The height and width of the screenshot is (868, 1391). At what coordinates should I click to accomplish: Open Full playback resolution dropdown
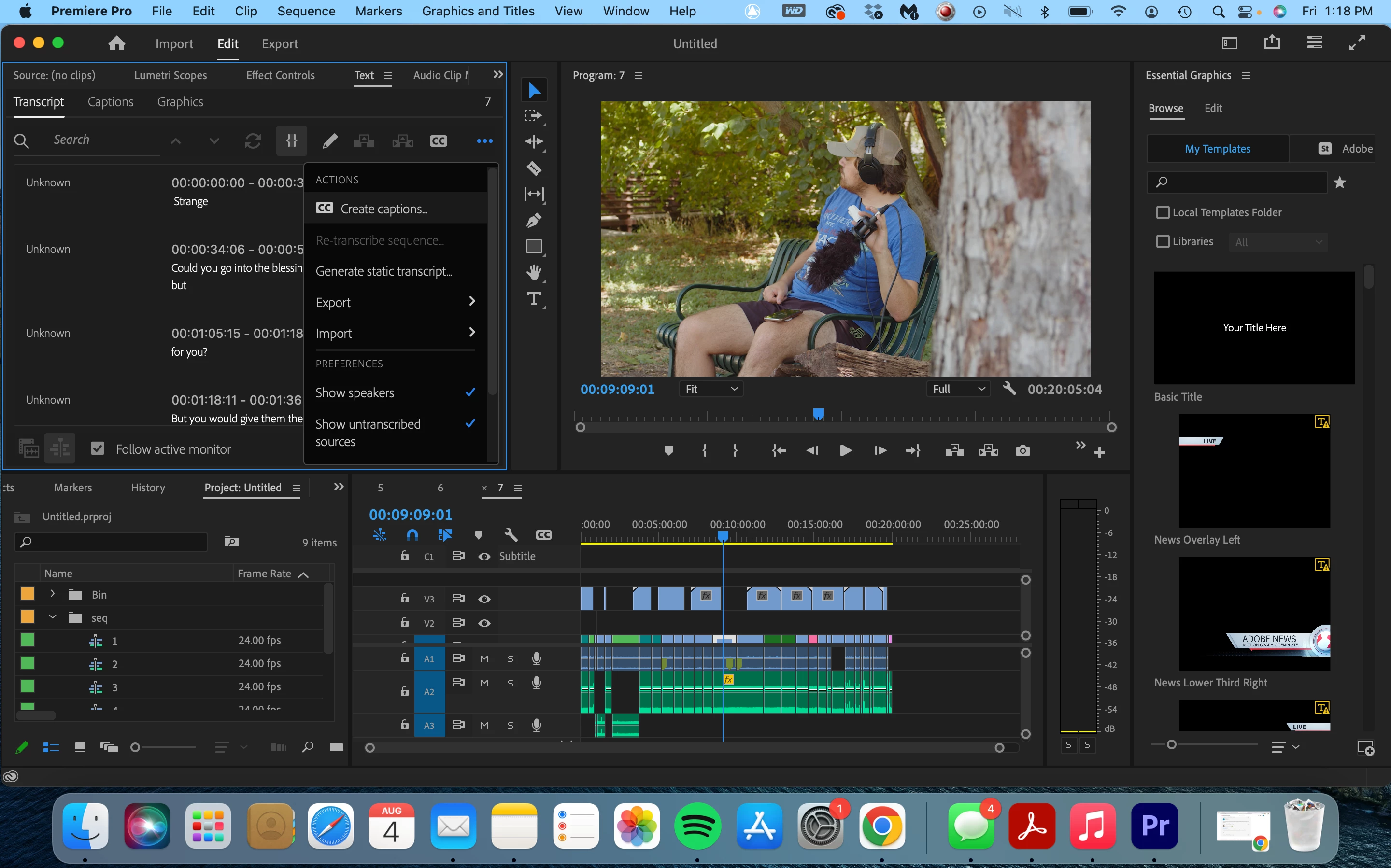coord(958,389)
